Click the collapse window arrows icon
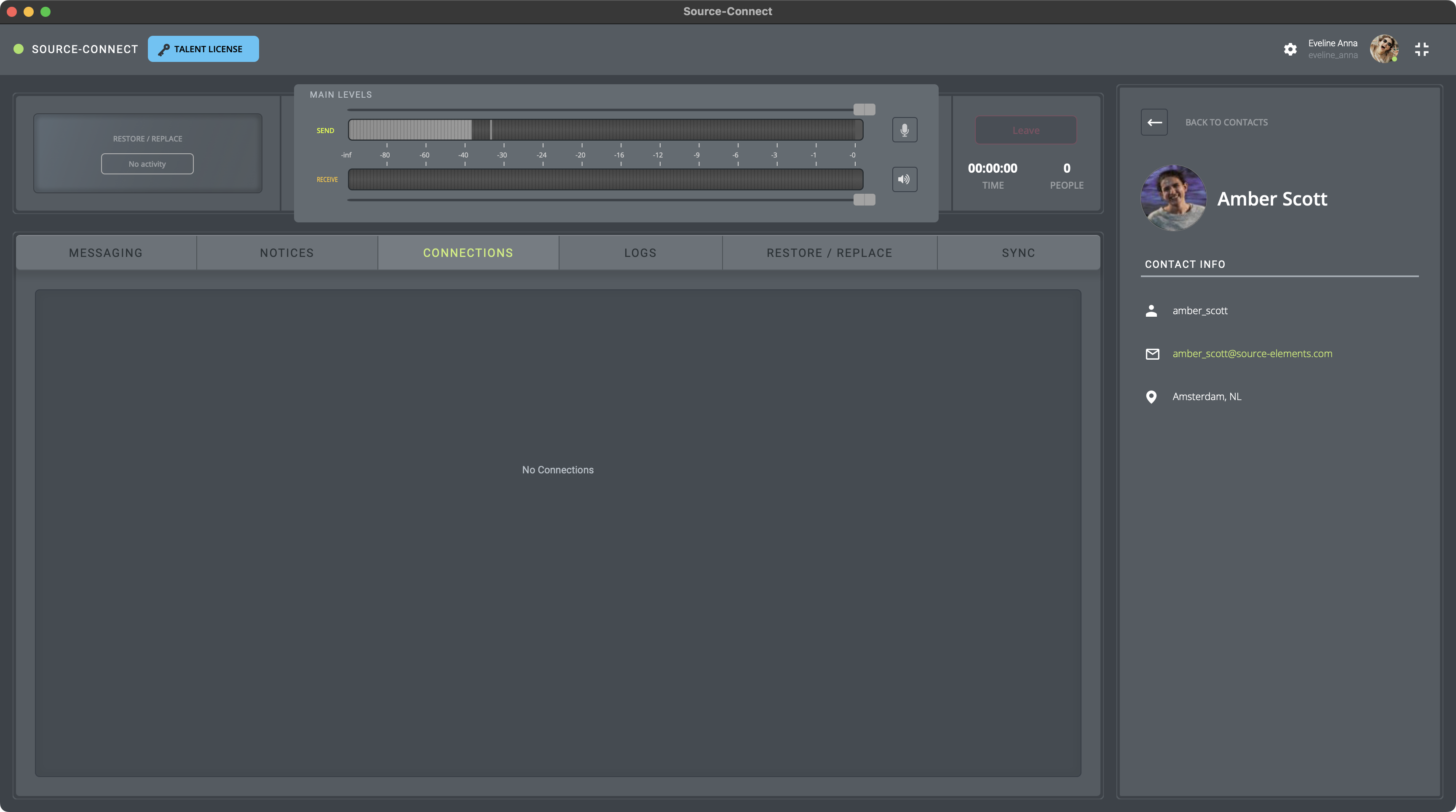 click(x=1421, y=49)
